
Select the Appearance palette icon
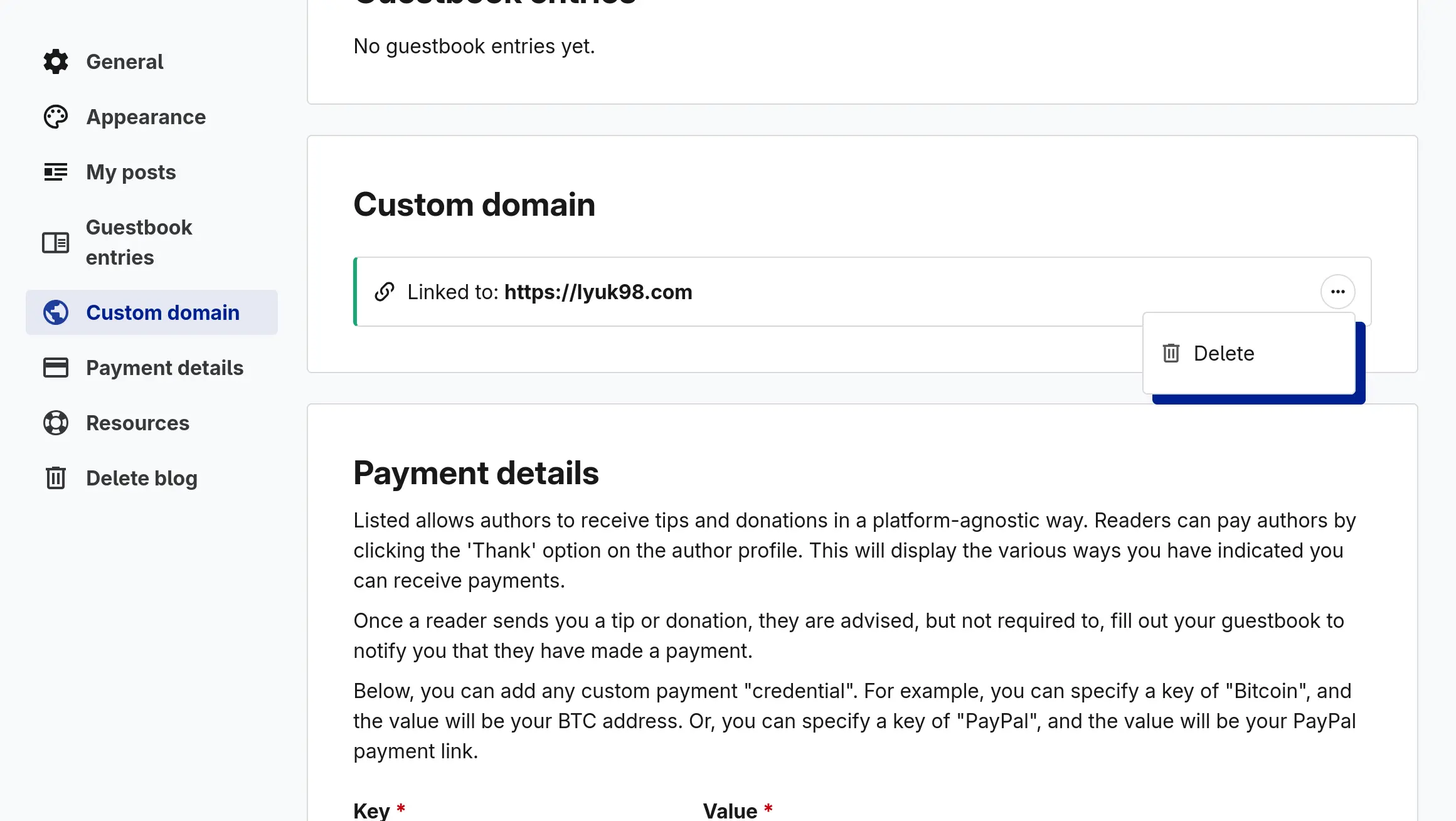tap(55, 117)
